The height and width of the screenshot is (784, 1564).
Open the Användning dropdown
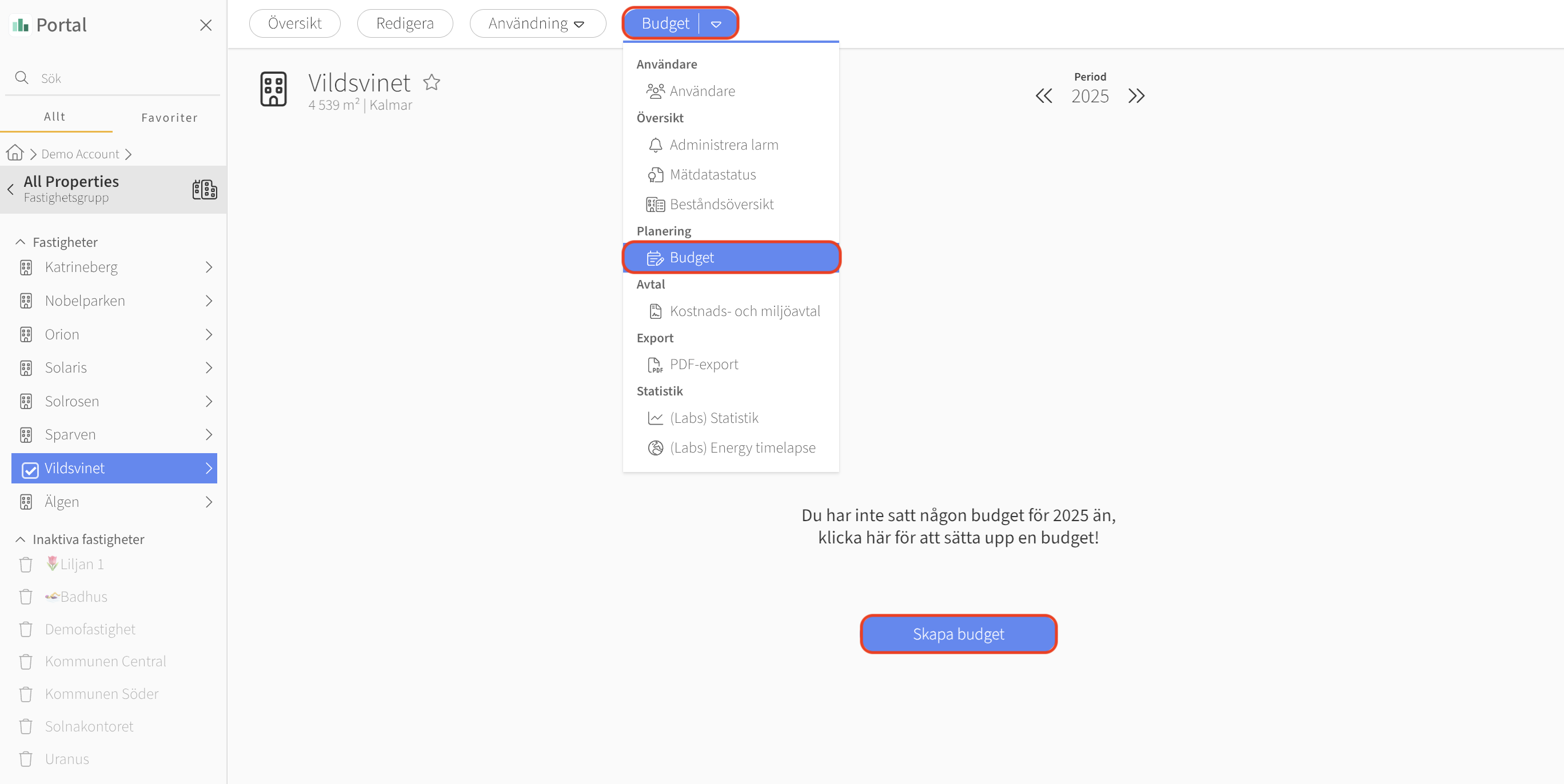tap(537, 23)
